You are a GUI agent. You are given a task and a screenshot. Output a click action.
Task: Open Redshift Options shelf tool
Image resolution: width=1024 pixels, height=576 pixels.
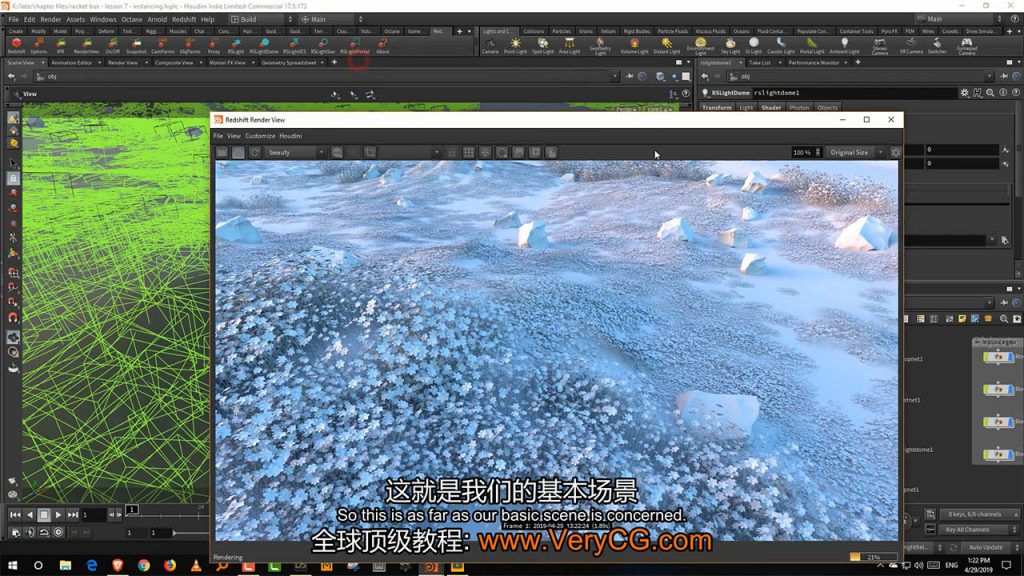tap(39, 45)
